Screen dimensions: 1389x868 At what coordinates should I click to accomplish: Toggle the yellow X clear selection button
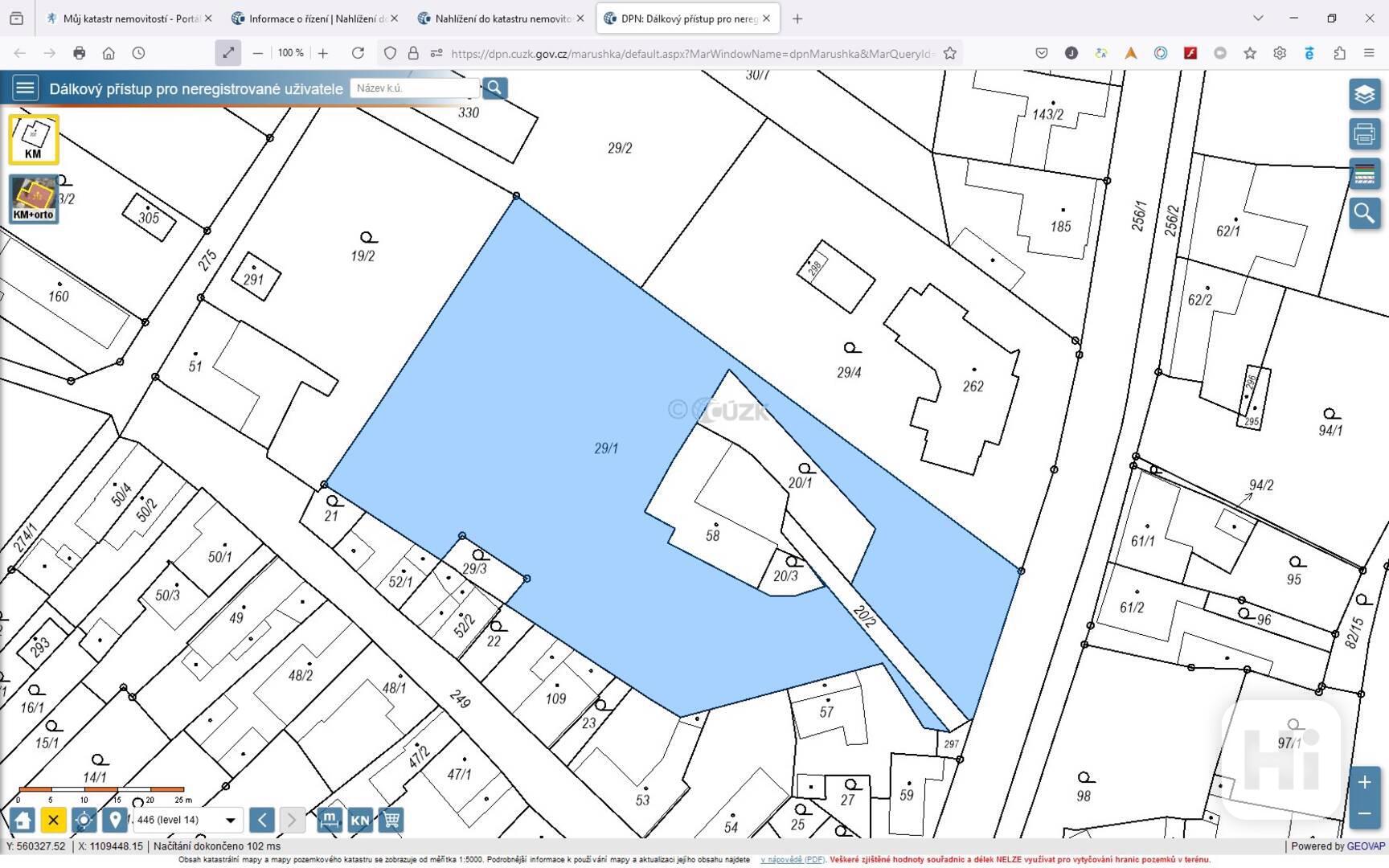point(53,820)
